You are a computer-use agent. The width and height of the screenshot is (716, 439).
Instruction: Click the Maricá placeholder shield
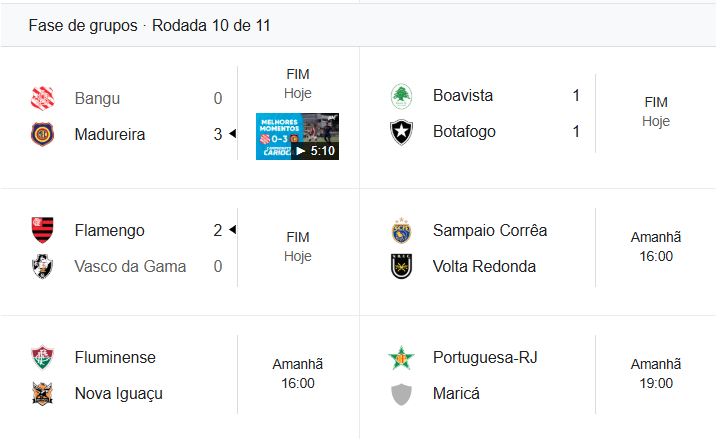[401, 393]
